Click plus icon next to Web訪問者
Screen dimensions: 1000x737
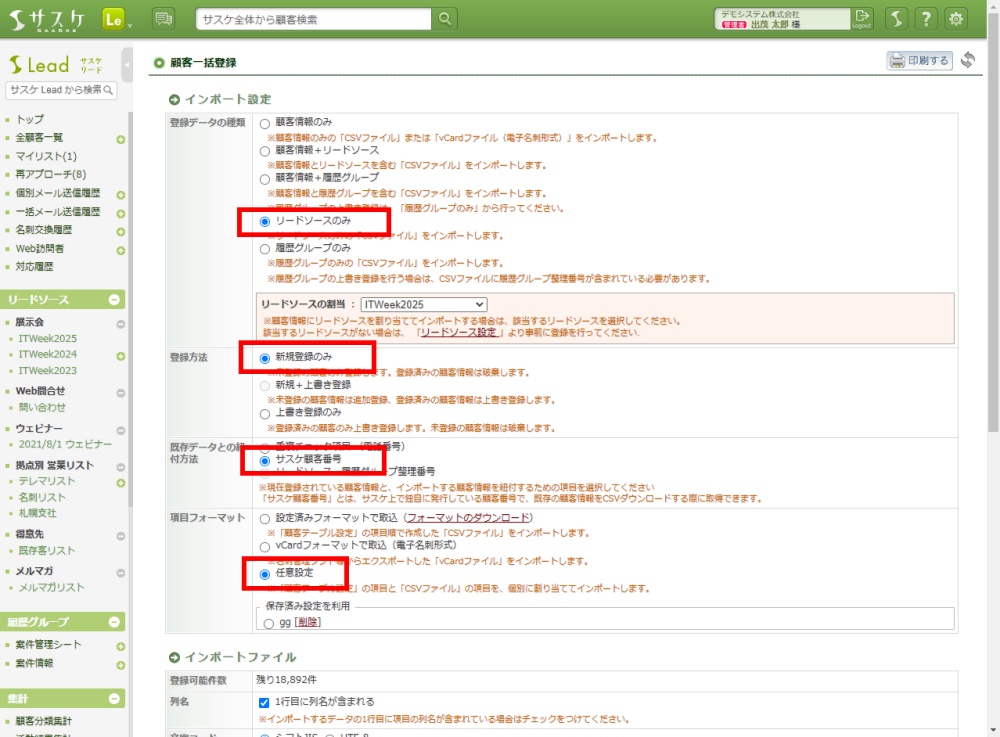pos(121,250)
